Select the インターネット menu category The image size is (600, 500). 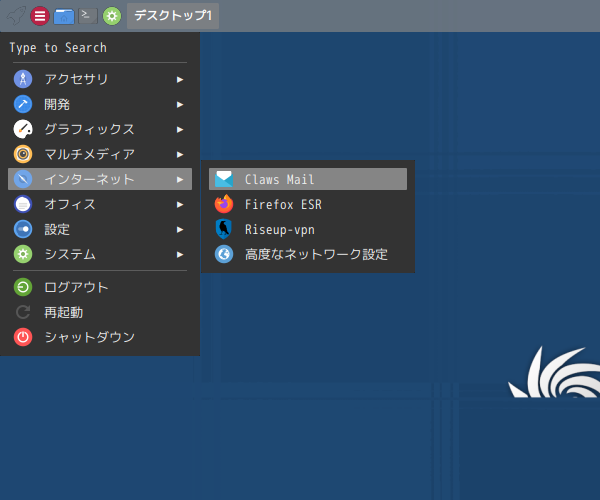(100, 179)
